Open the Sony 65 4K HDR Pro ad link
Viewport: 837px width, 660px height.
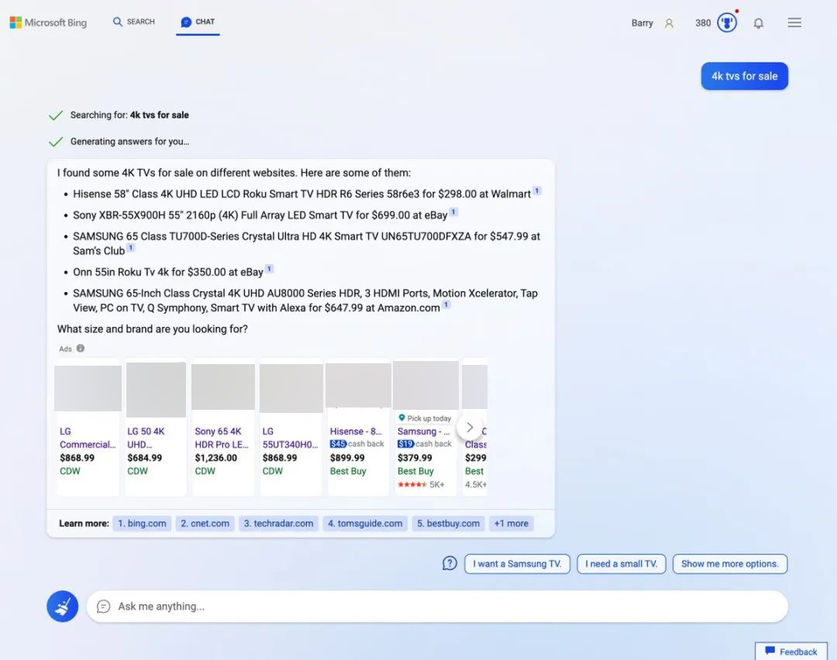(x=222, y=438)
